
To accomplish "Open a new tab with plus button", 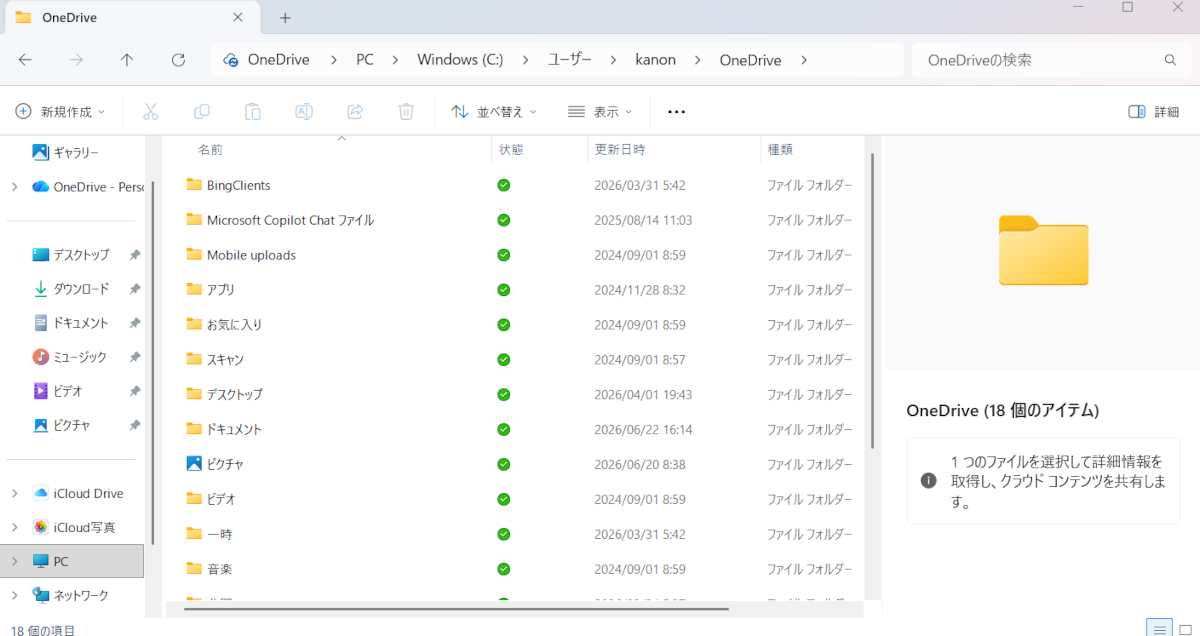I will pos(285,18).
